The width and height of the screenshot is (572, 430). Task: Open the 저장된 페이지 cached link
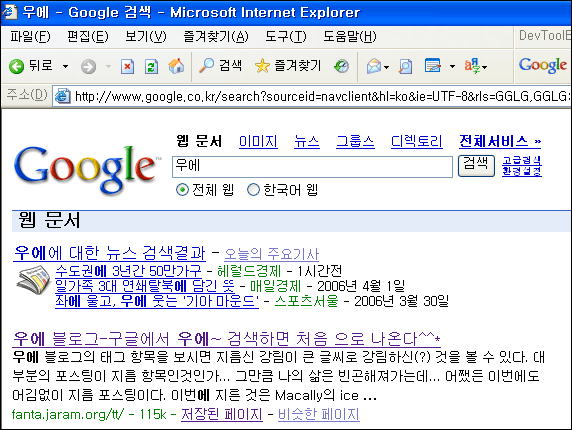[222, 414]
